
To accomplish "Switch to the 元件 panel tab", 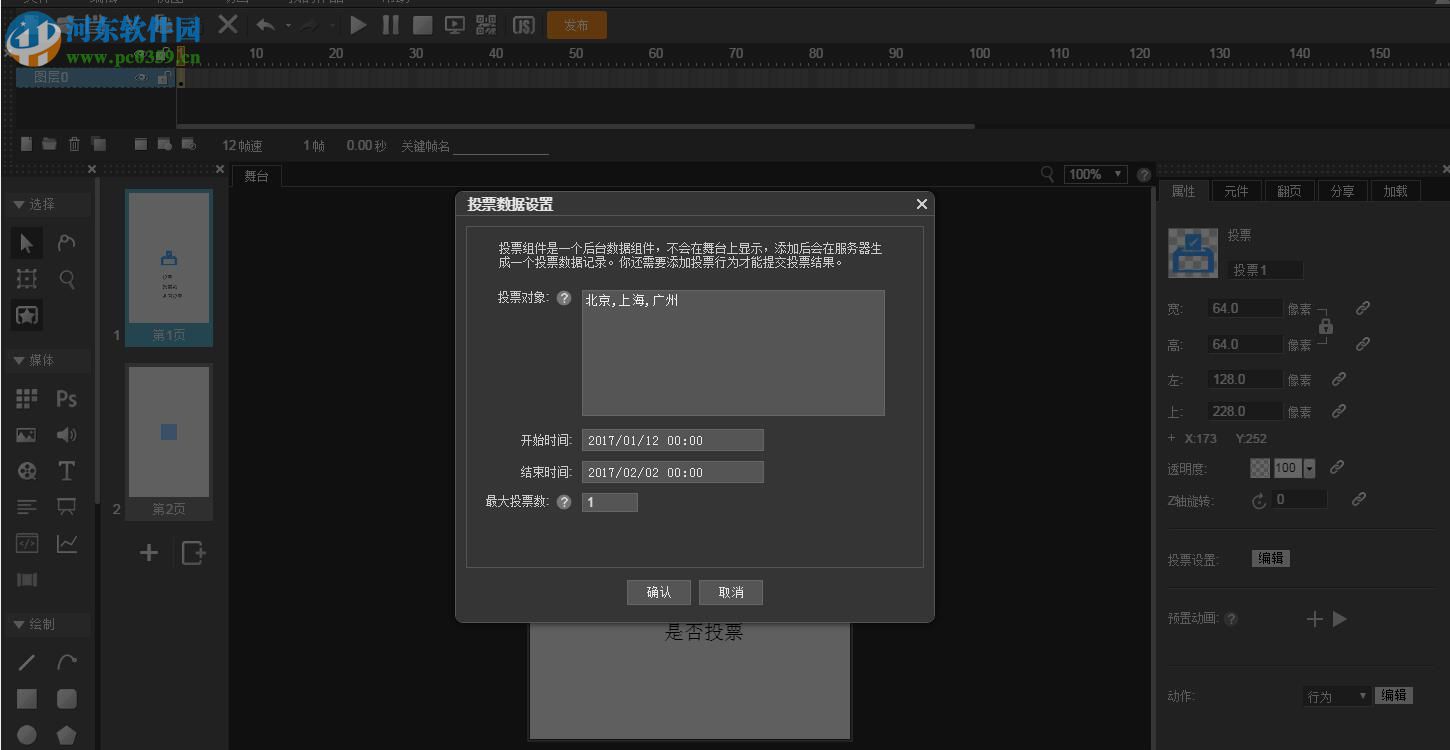I will coord(1236,190).
